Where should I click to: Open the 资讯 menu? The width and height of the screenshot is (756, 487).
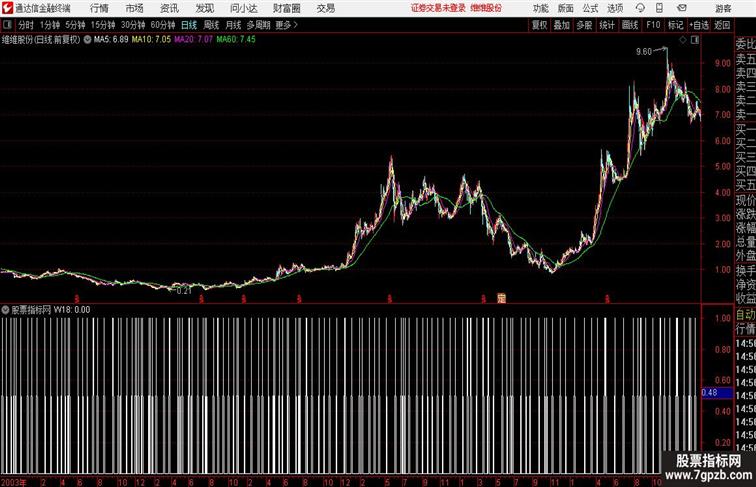pos(169,8)
